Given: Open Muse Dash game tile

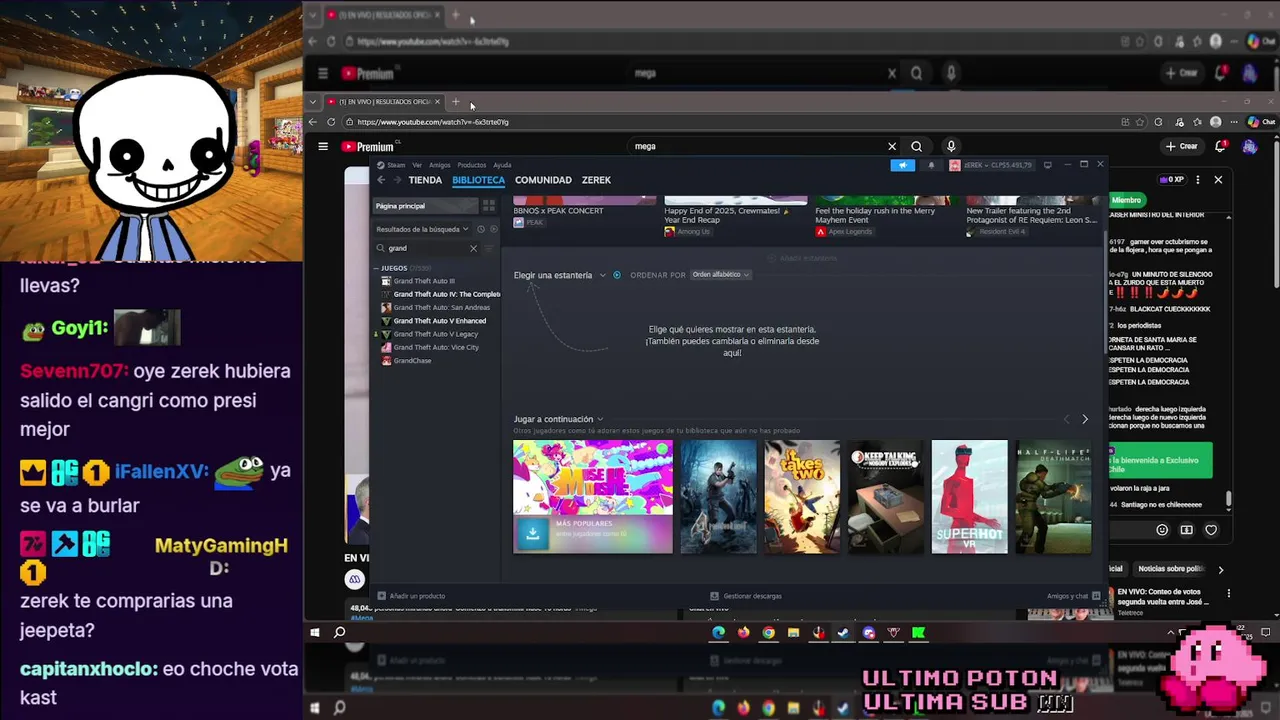Looking at the screenshot, I should [x=593, y=496].
